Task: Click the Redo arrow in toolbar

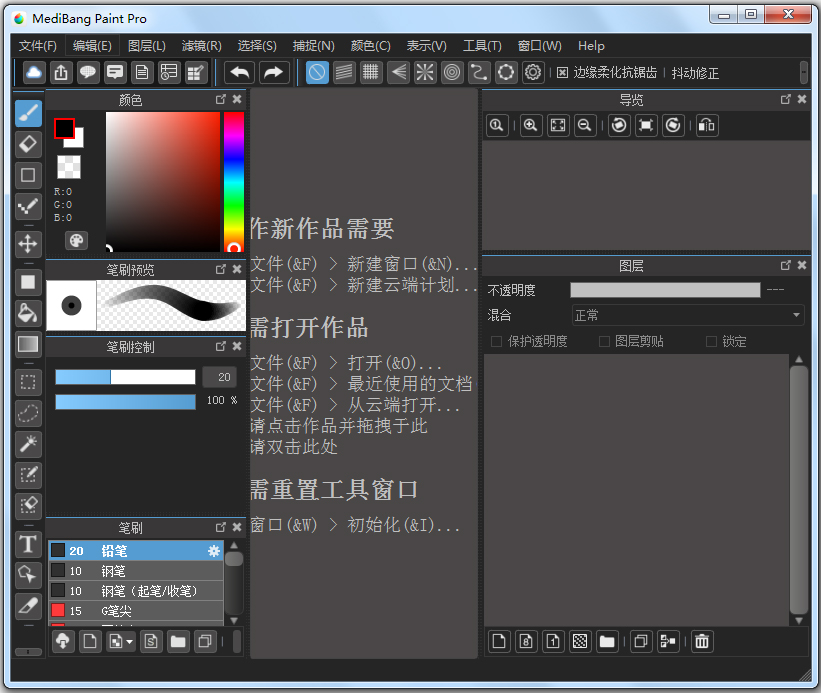Action: (273, 72)
